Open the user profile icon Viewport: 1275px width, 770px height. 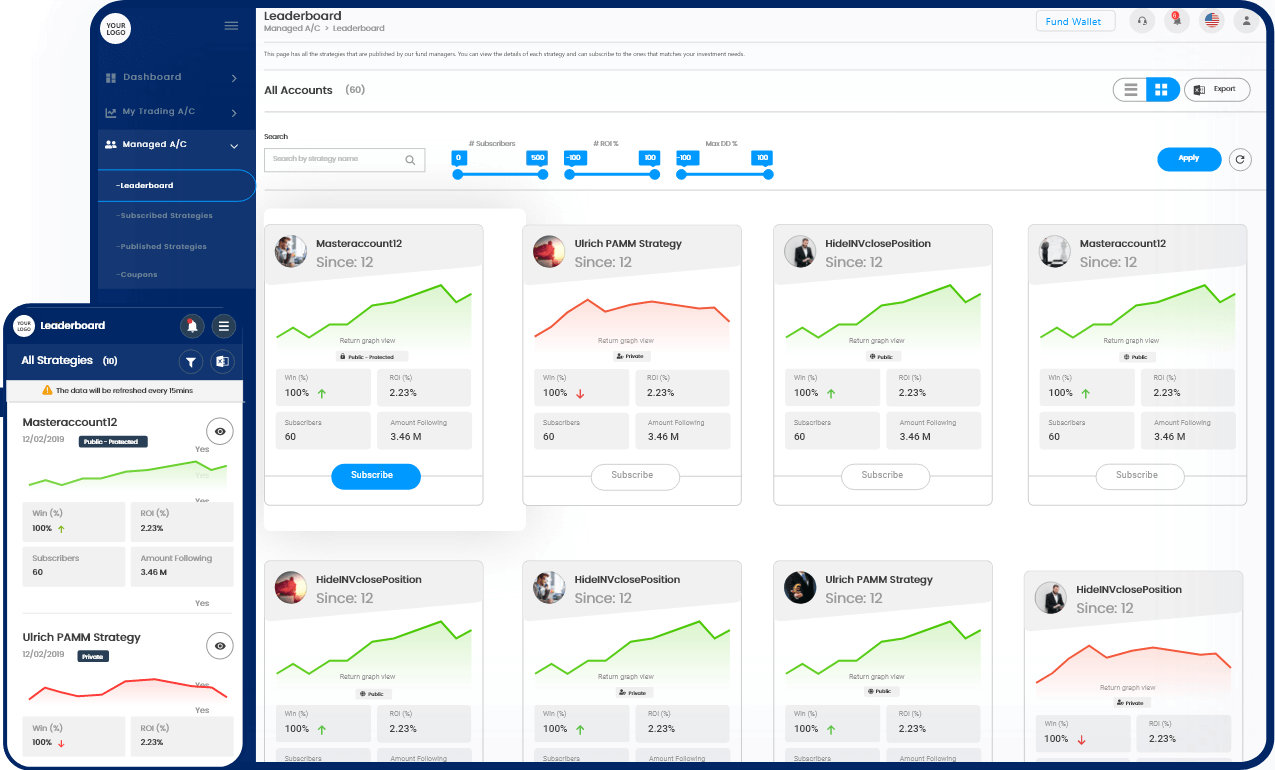click(x=1246, y=21)
